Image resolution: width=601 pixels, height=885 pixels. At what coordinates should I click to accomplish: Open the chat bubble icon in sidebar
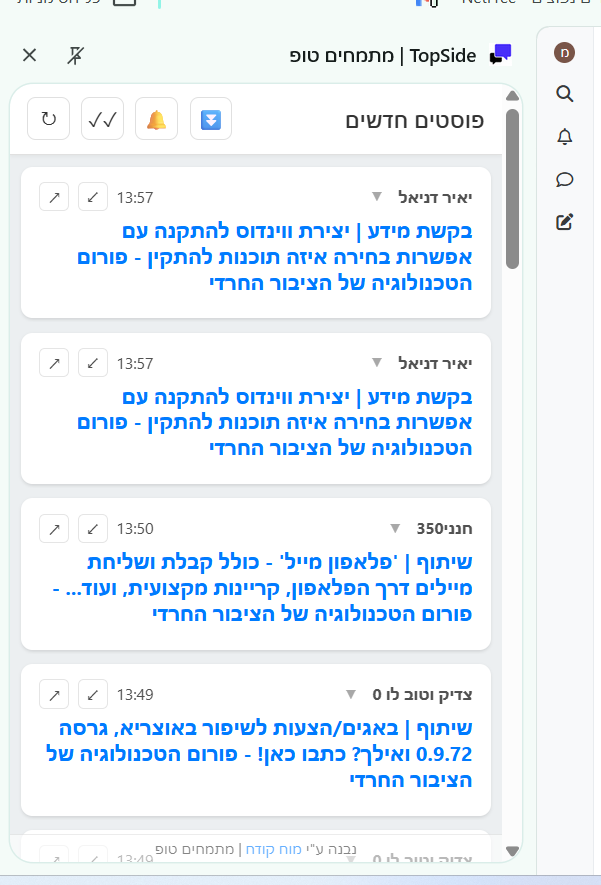click(564, 180)
